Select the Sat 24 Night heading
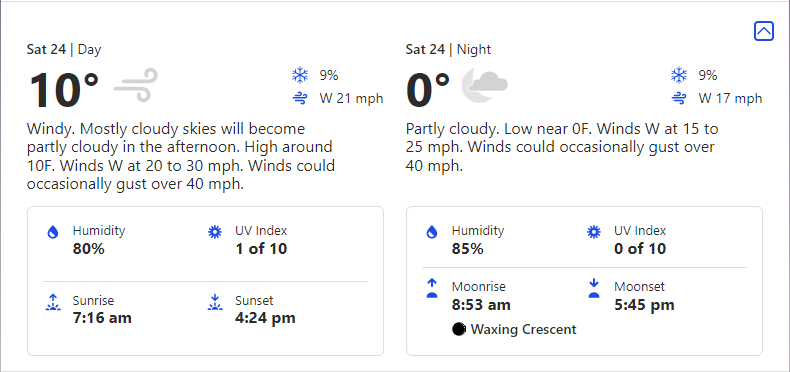Viewport: 790px width, 372px height. [x=448, y=49]
